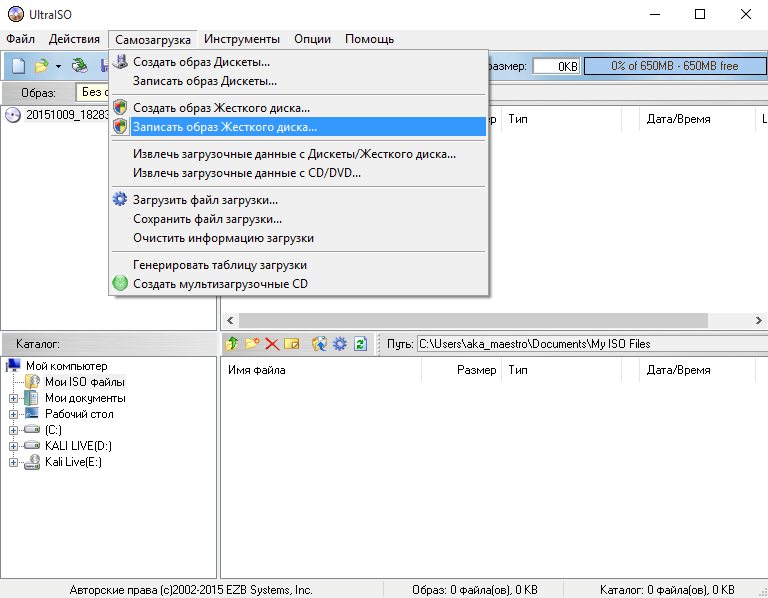Click the Up folder icon in catalog toolbar
768x598 pixels.
coord(232,344)
